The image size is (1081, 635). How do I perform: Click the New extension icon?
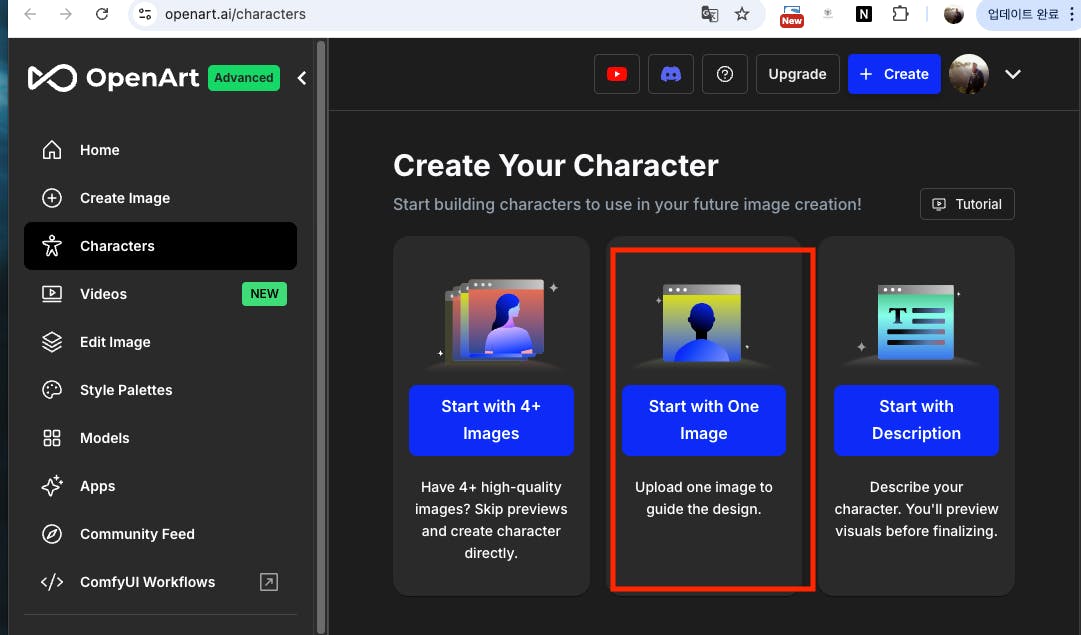coord(791,15)
